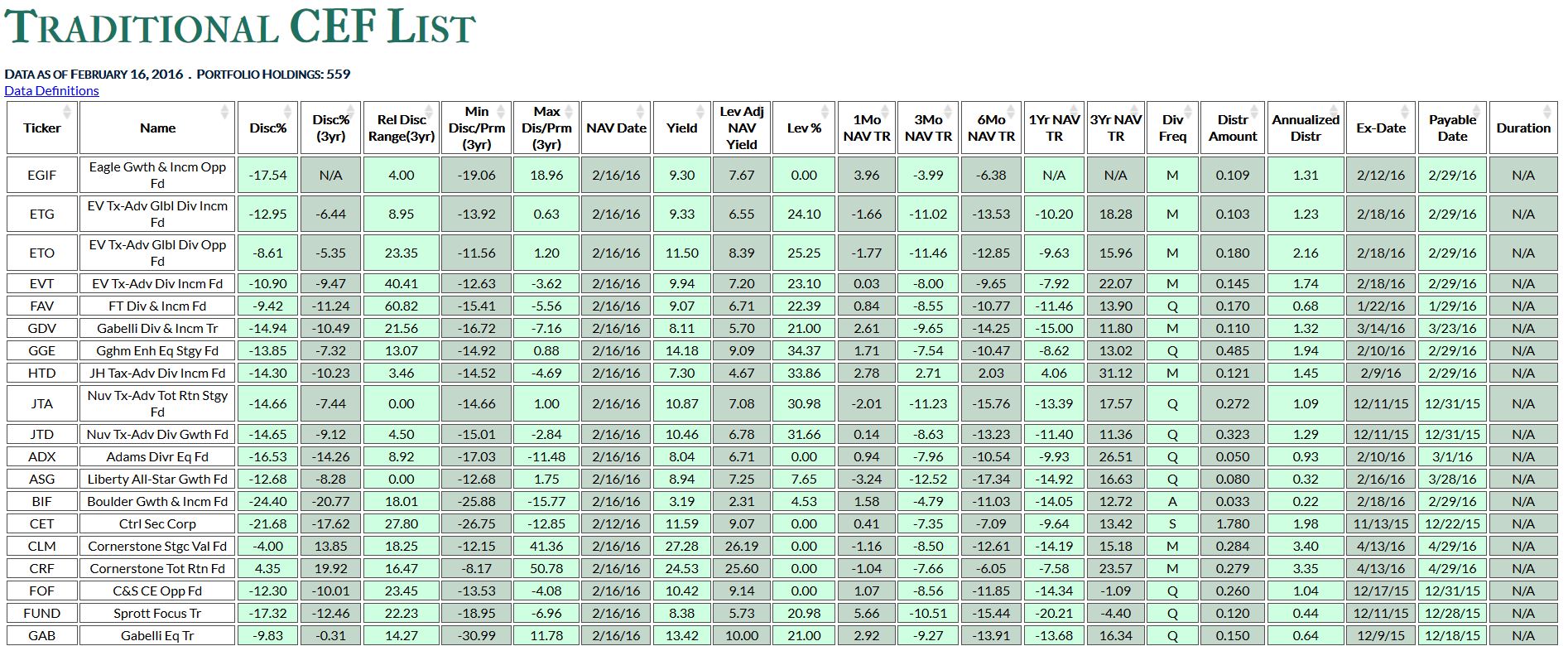Click sort arrows in NAV Date header
Image resolution: width=1568 pixels, height=646 pixels.
[640, 112]
